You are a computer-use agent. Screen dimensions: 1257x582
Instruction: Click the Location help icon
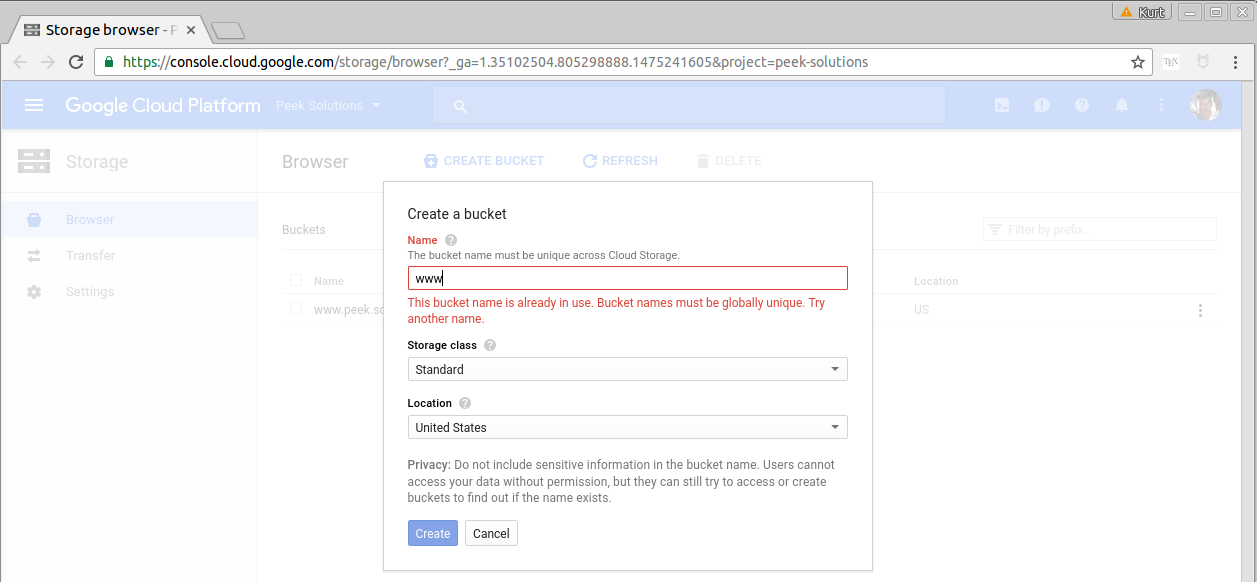tap(465, 403)
